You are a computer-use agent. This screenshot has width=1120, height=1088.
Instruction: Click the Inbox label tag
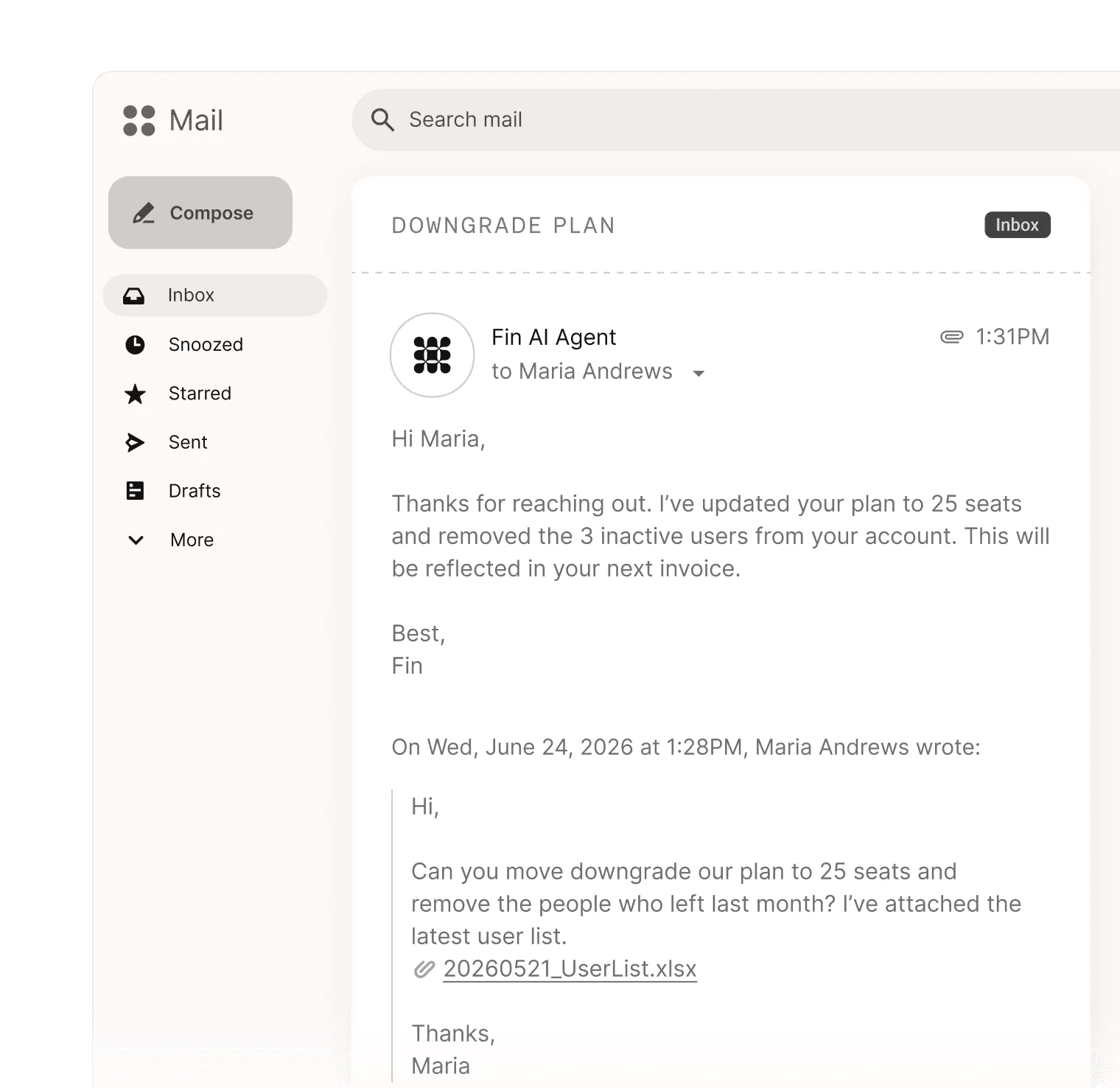(1018, 225)
